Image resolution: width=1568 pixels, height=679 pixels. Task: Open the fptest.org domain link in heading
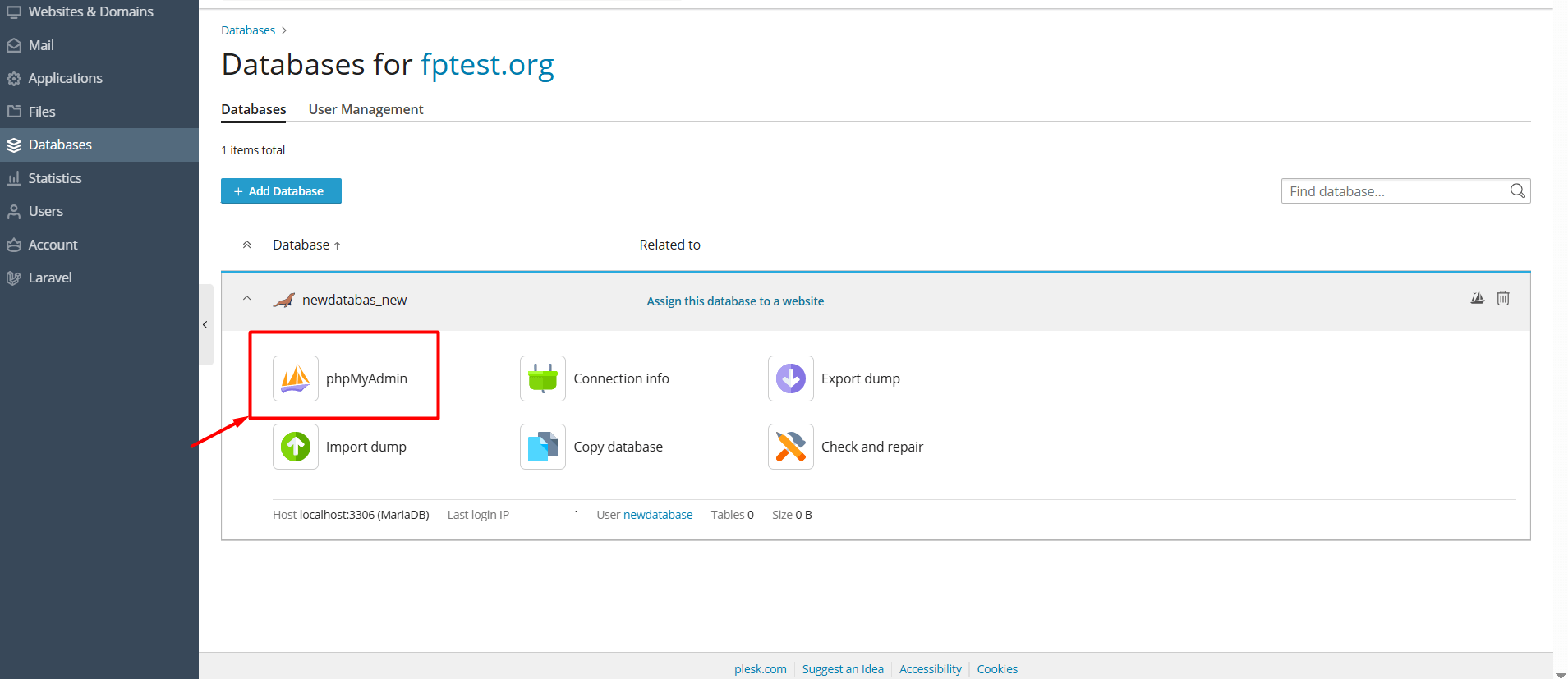pyautogui.click(x=487, y=64)
